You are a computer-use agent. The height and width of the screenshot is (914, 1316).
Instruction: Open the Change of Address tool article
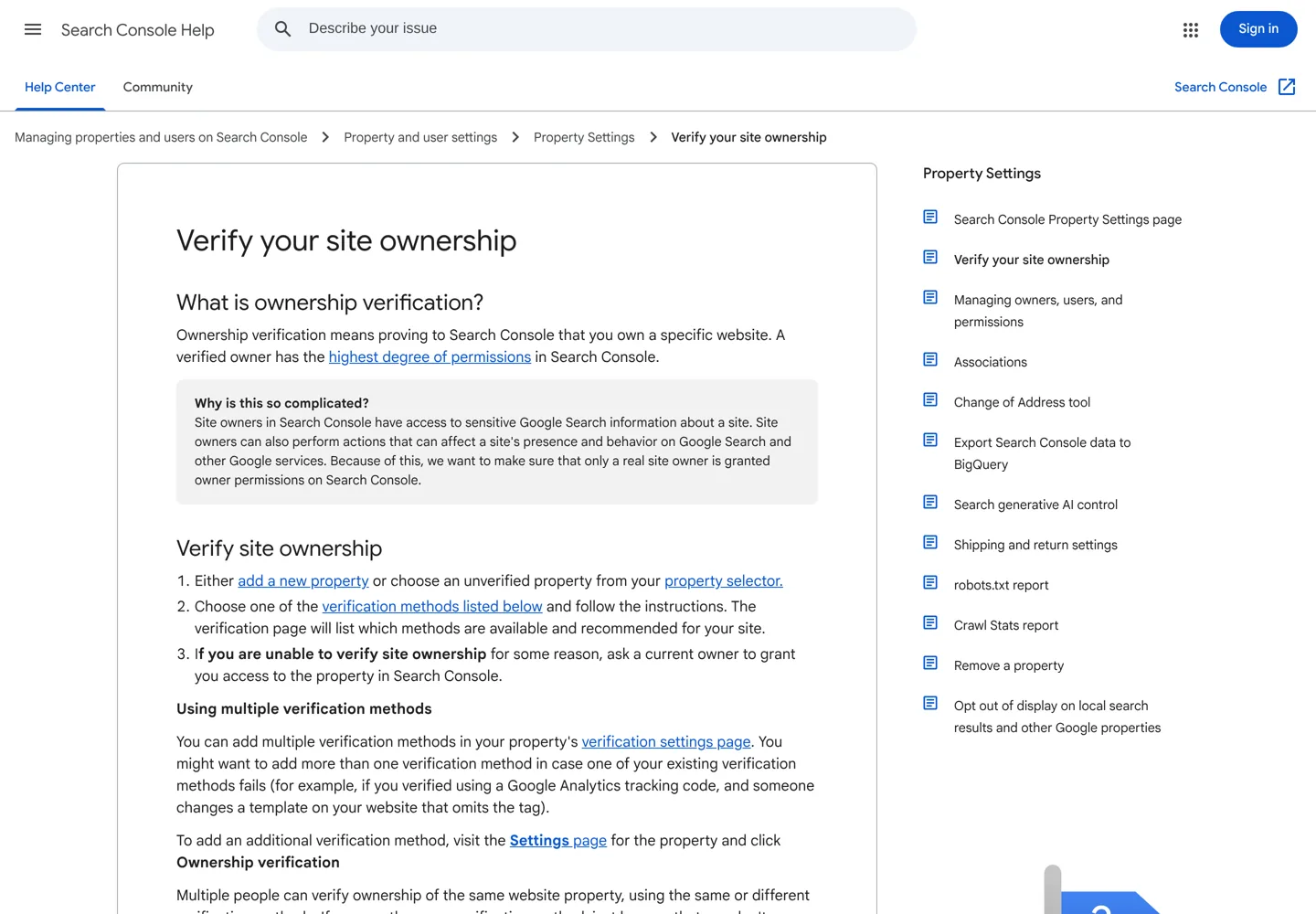point(1022,402)
